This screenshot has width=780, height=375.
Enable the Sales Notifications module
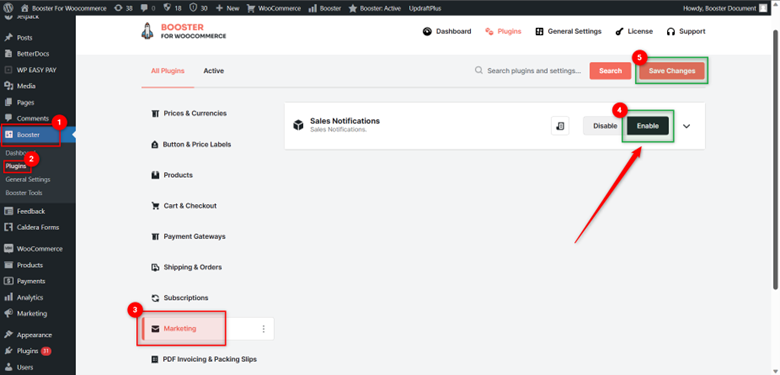pos(648,126)
